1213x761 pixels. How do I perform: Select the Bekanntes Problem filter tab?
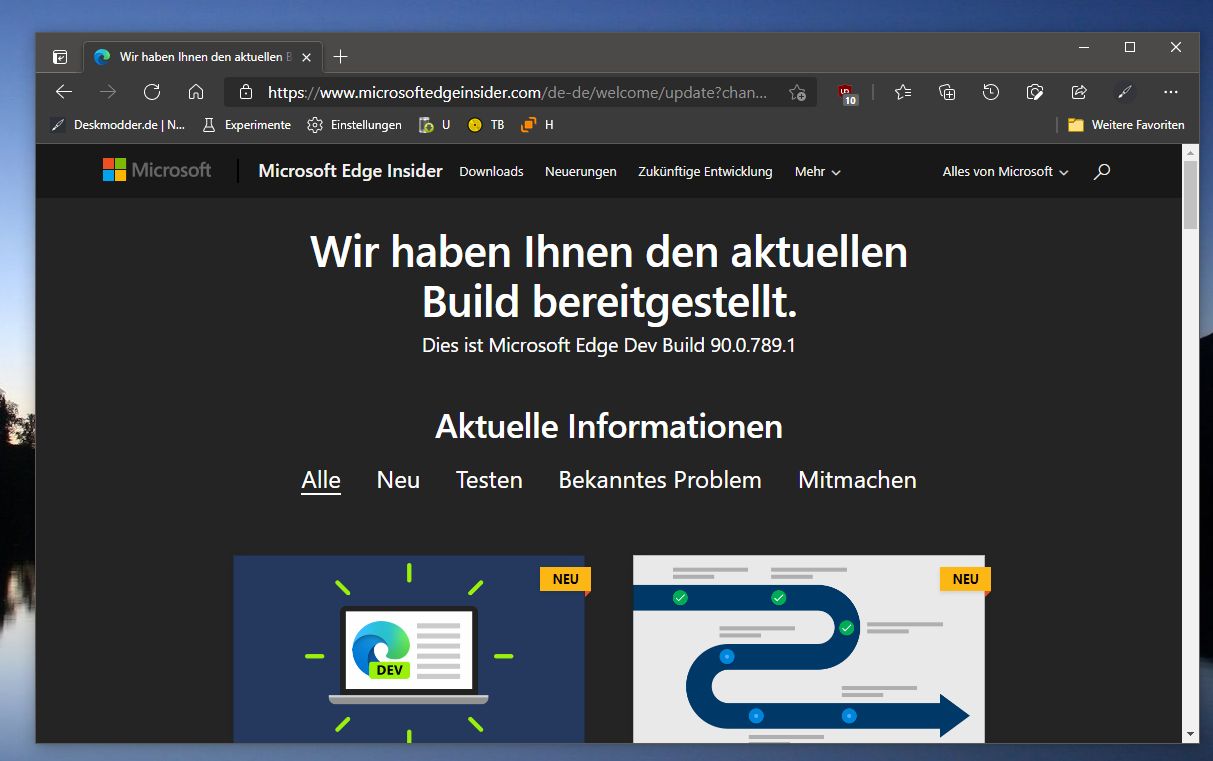660,480
